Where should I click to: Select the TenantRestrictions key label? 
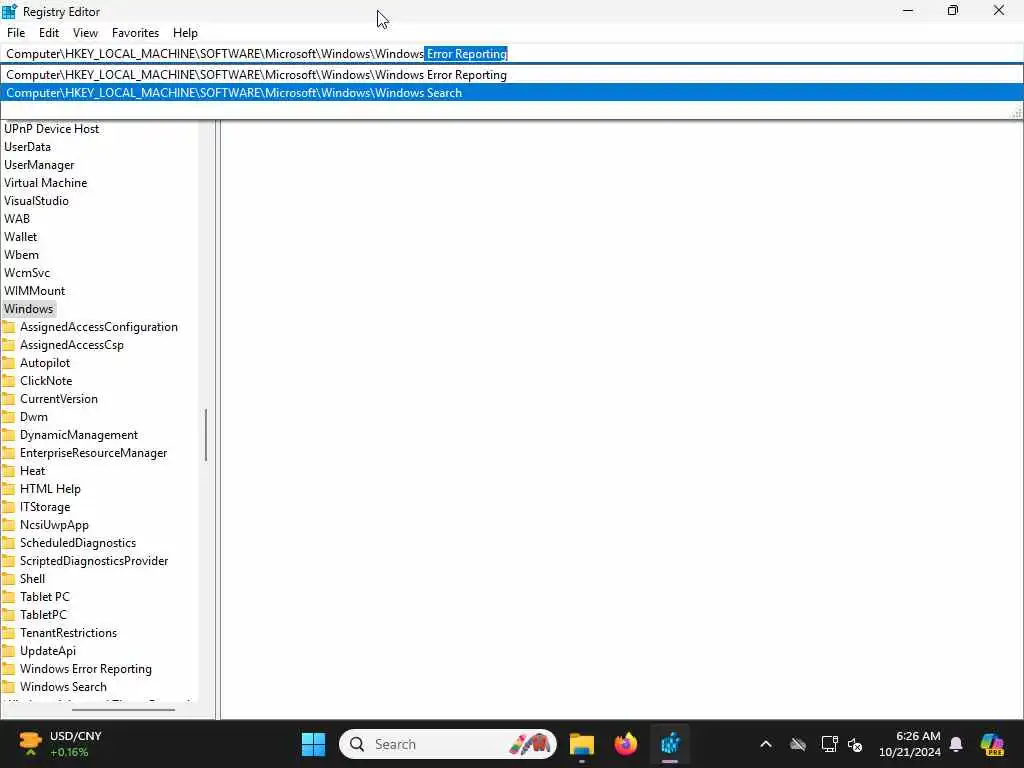(x=69, y=633)
